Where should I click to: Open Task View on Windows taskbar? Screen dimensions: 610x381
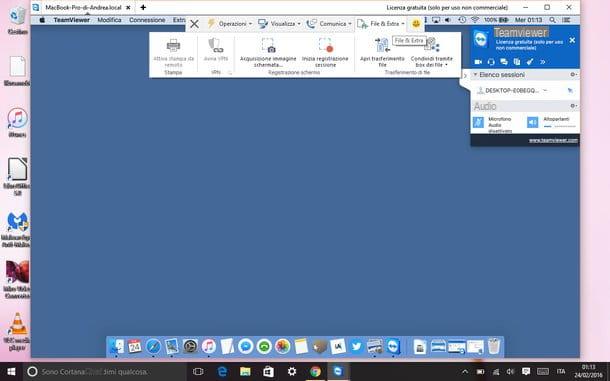tap(198, 372)
